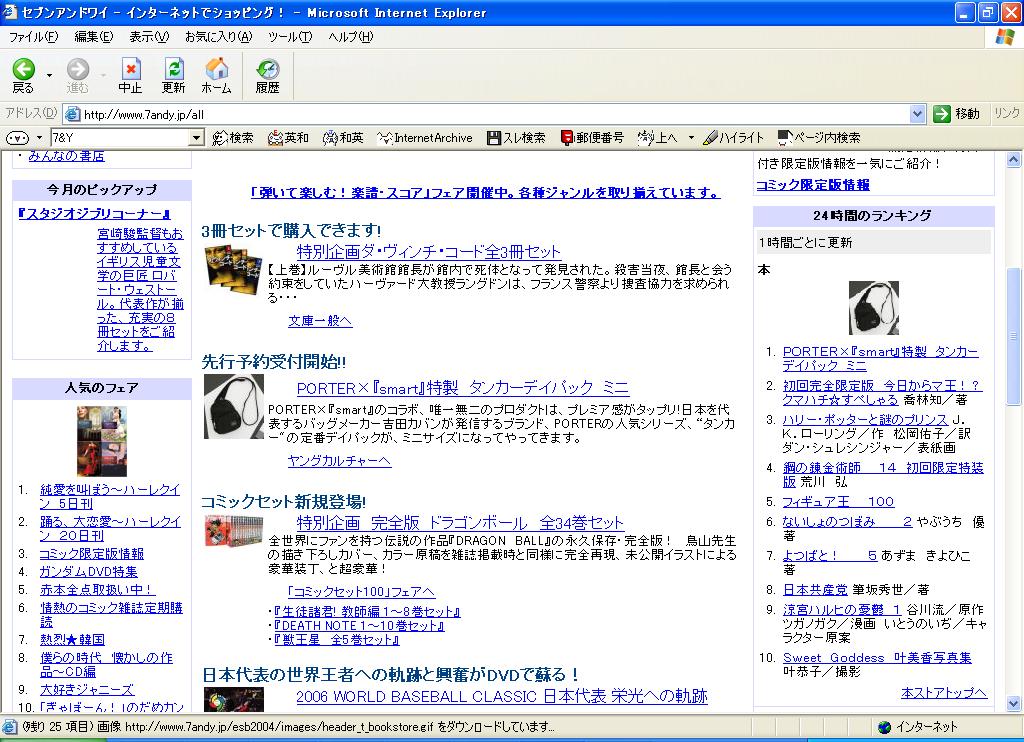Open the ヤングカルチャーへ link
1024x742 pixels.
pos(339,460)
